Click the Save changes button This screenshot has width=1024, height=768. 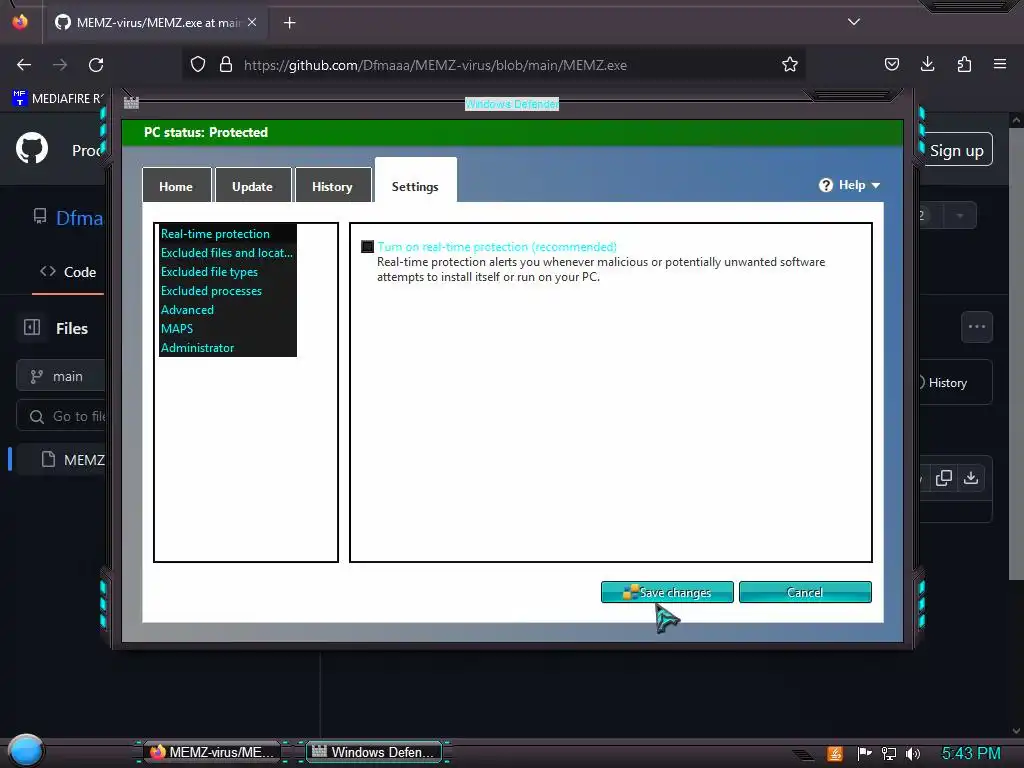pyautogui.click(x=667, y=592)
